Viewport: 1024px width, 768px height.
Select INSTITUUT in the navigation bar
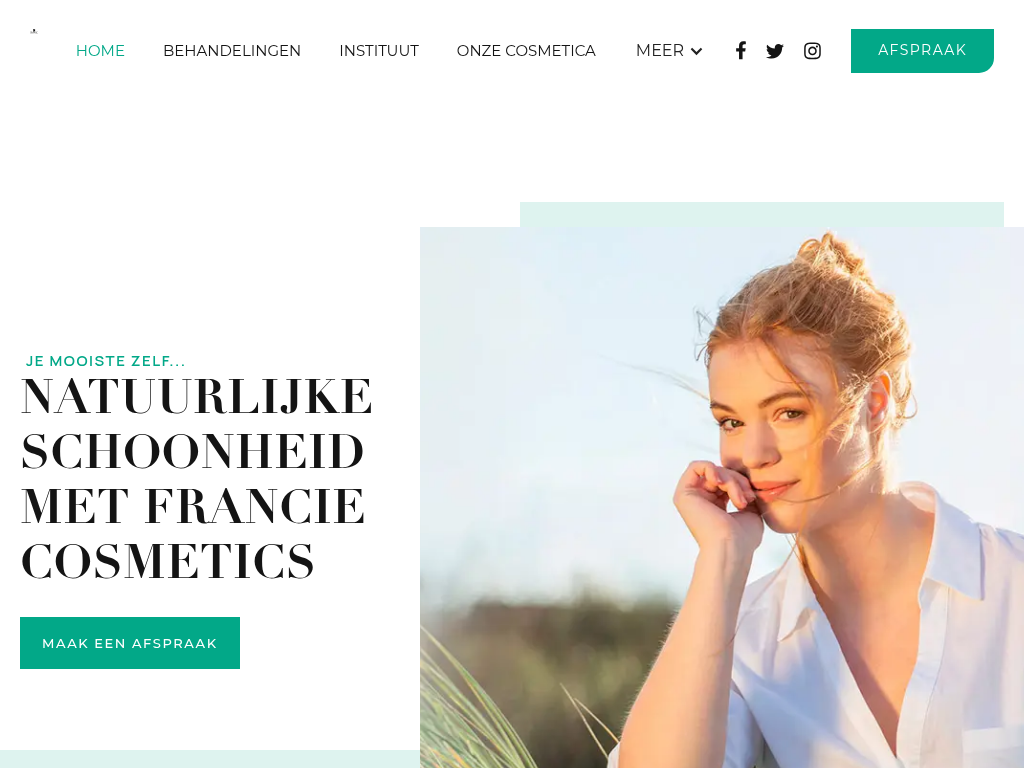point(379,50)
